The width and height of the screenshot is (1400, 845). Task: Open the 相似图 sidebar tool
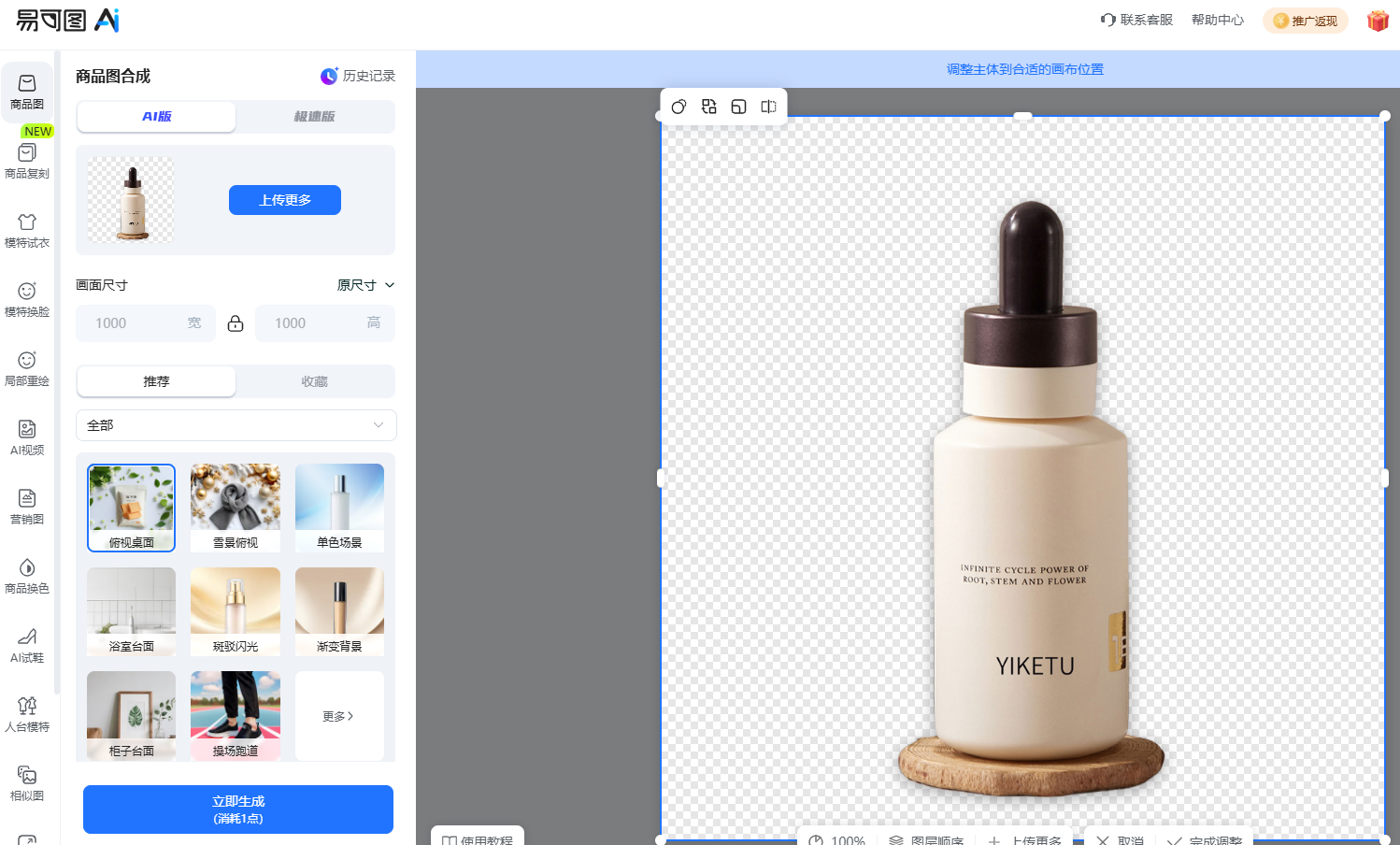27,783
